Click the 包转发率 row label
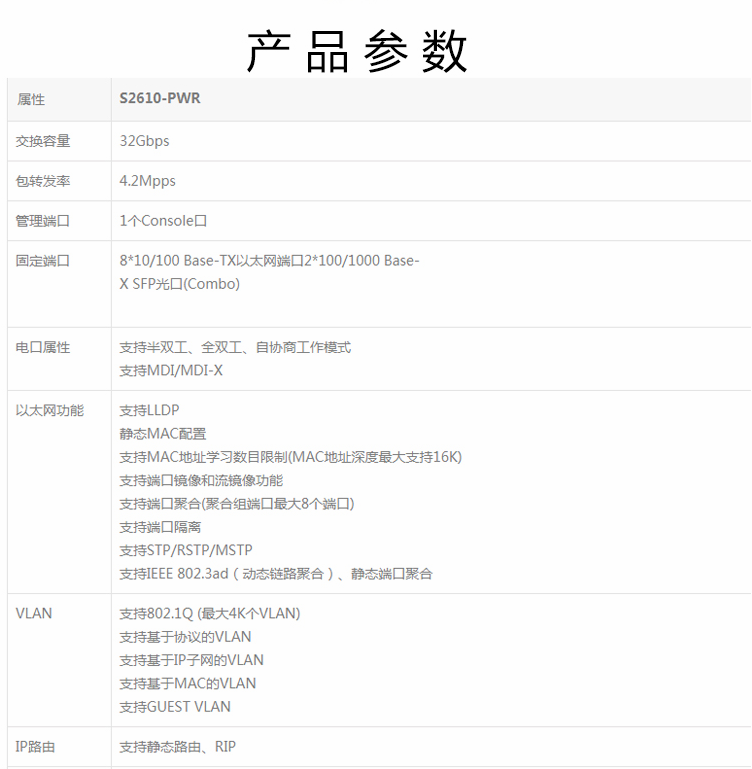752x769 pixels. (x=43, y=181)
